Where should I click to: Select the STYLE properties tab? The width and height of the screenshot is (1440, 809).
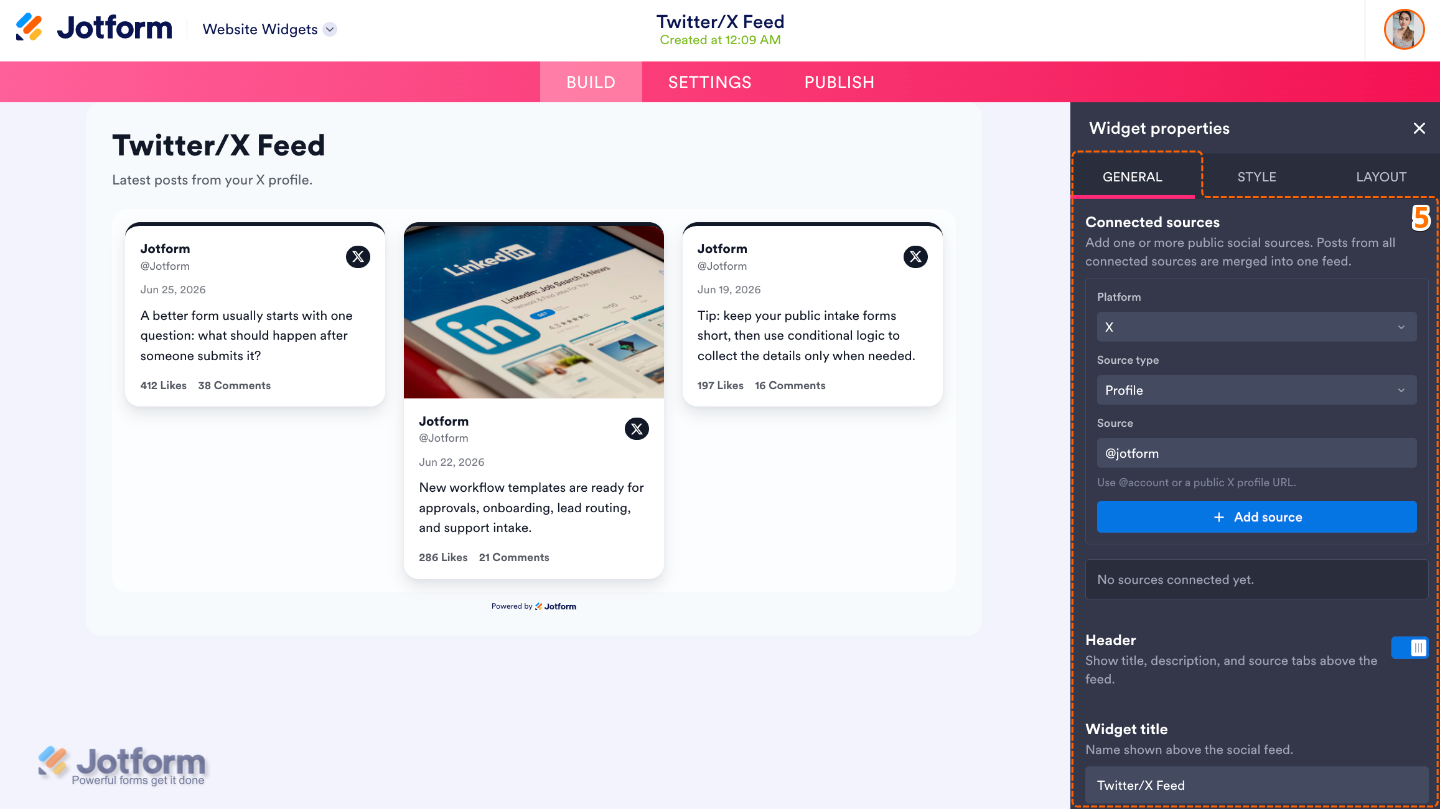click(1257, 177)
